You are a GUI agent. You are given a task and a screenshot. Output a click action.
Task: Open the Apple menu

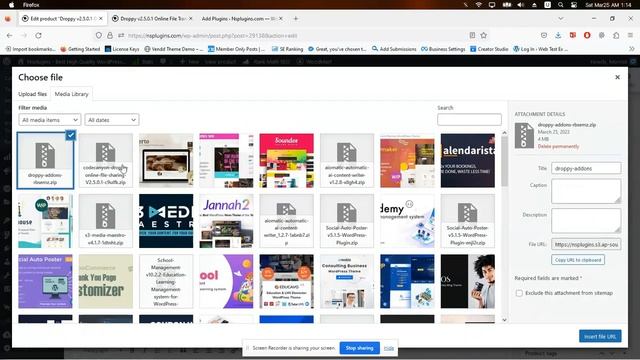[11, 5]
